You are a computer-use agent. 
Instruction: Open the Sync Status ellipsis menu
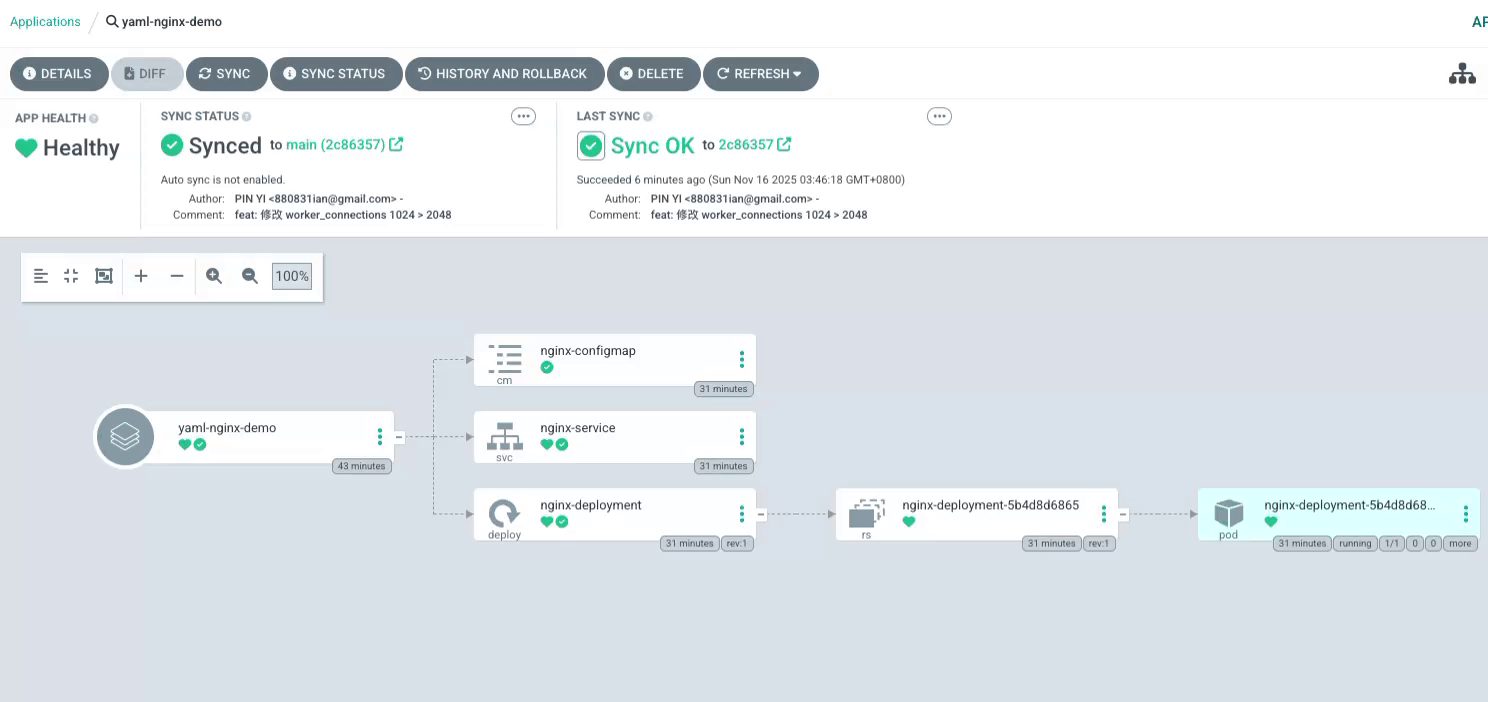(x=523, y=116)
